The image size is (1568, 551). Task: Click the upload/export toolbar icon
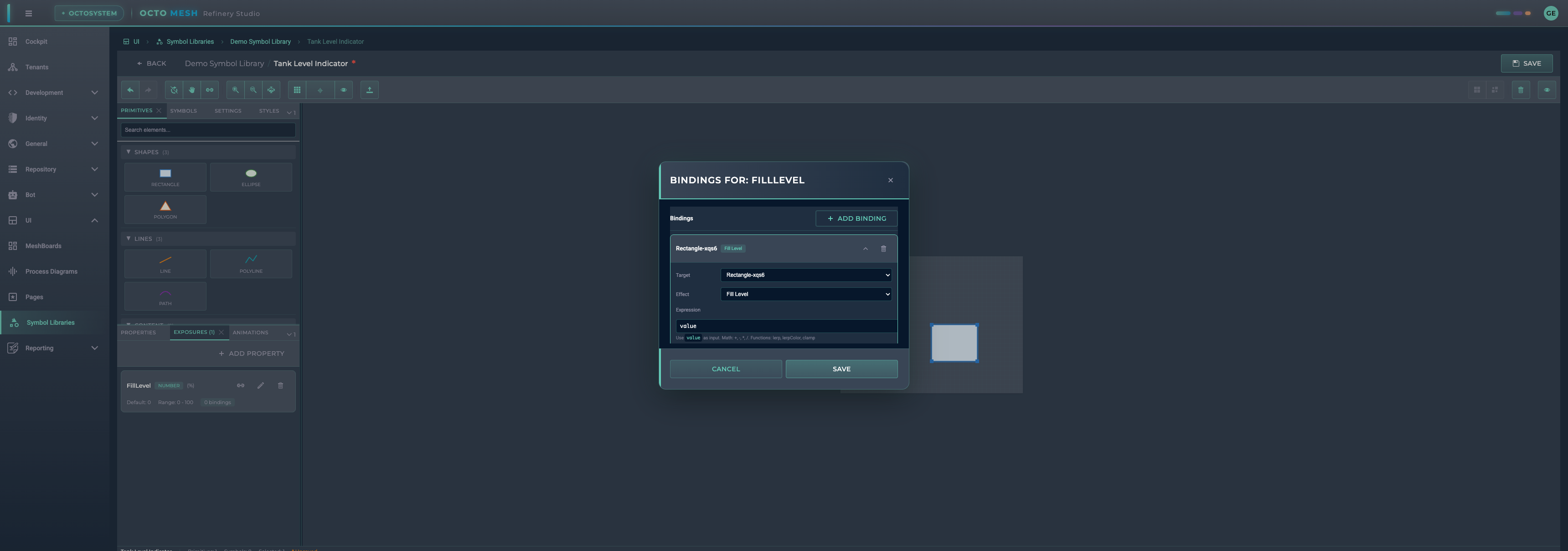pos(370,90)
